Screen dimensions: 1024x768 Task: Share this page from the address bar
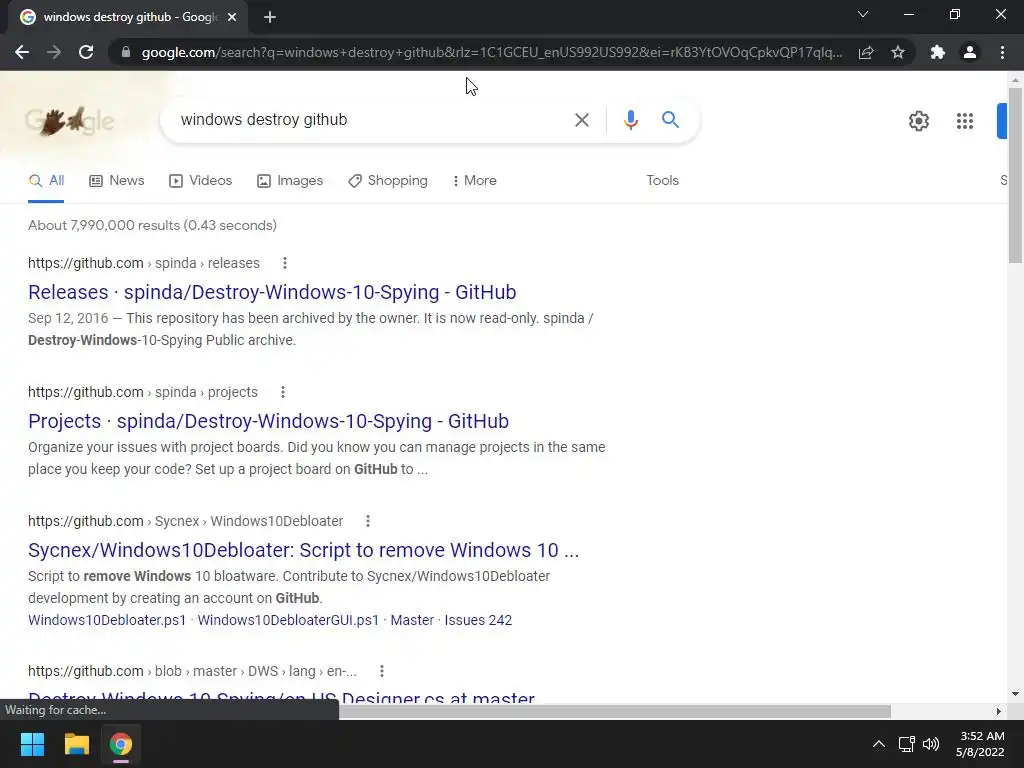click(866, 52)
